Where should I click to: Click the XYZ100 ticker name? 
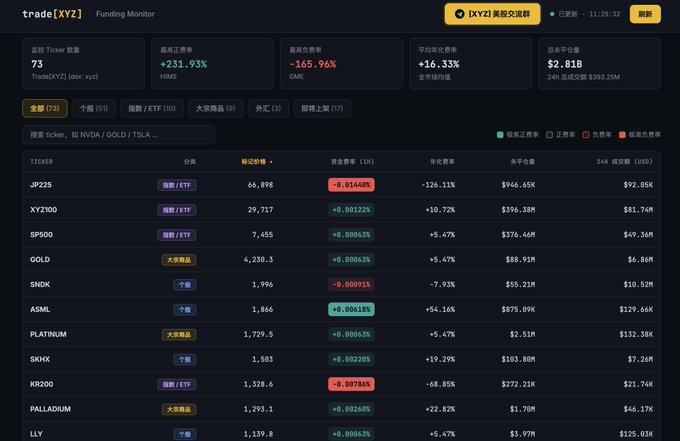tap(43, 210)
